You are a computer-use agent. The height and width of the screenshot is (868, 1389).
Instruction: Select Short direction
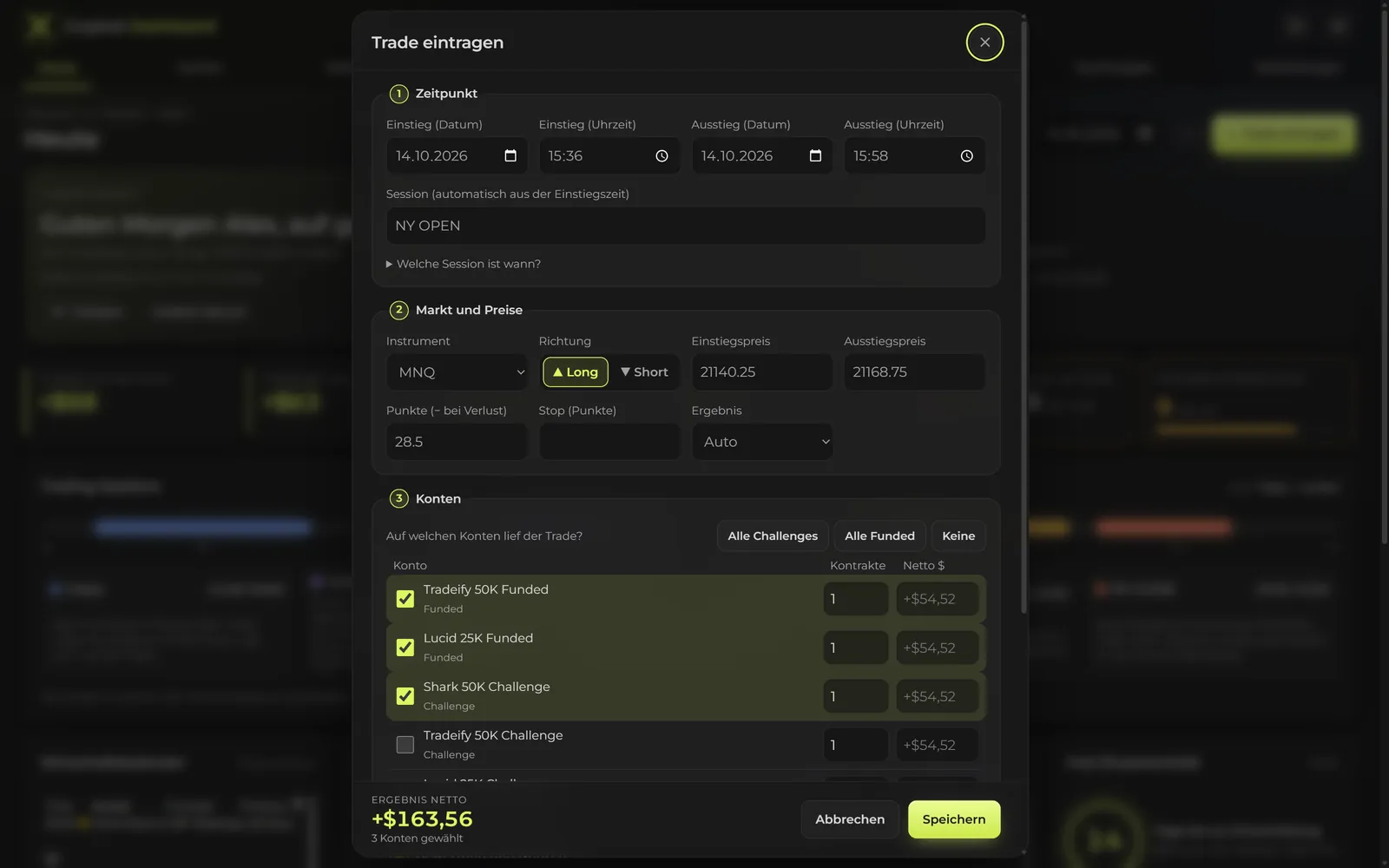click(x=644, y=372)
